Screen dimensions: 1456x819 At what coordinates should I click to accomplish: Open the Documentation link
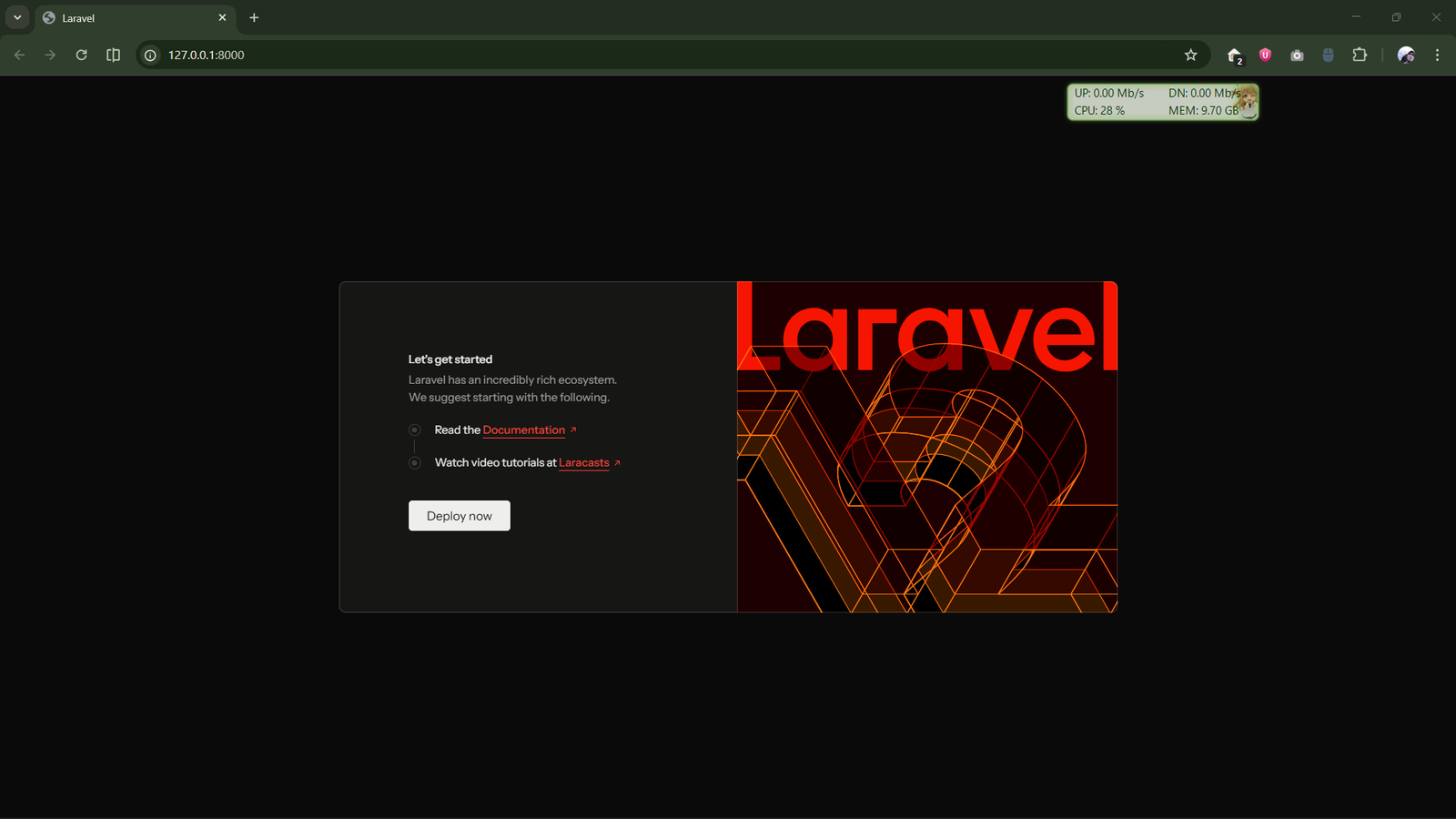click(x=524, y=430)
